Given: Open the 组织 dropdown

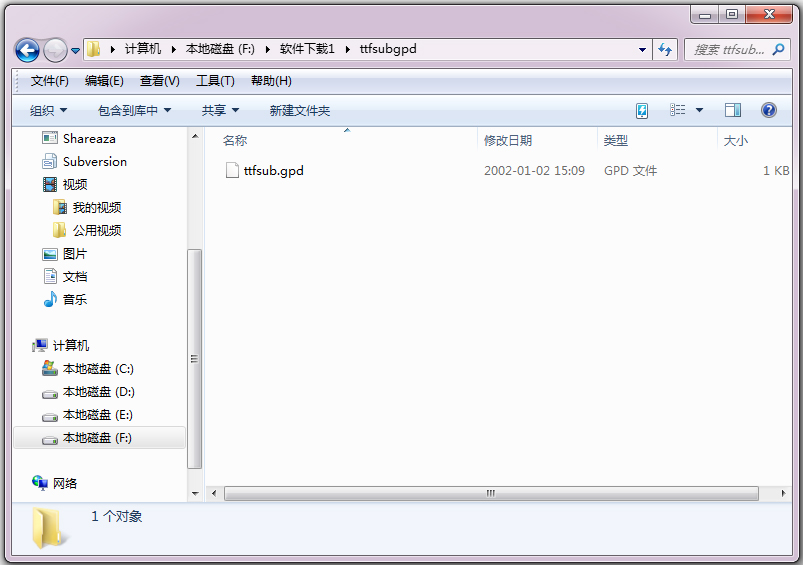Looking at the screenshot, I should [48, 111].
